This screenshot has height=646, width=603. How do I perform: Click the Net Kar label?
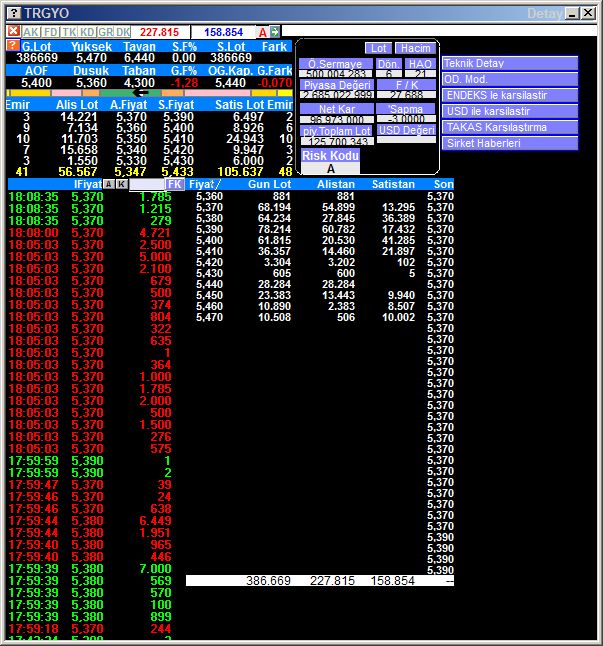point(337,109)
